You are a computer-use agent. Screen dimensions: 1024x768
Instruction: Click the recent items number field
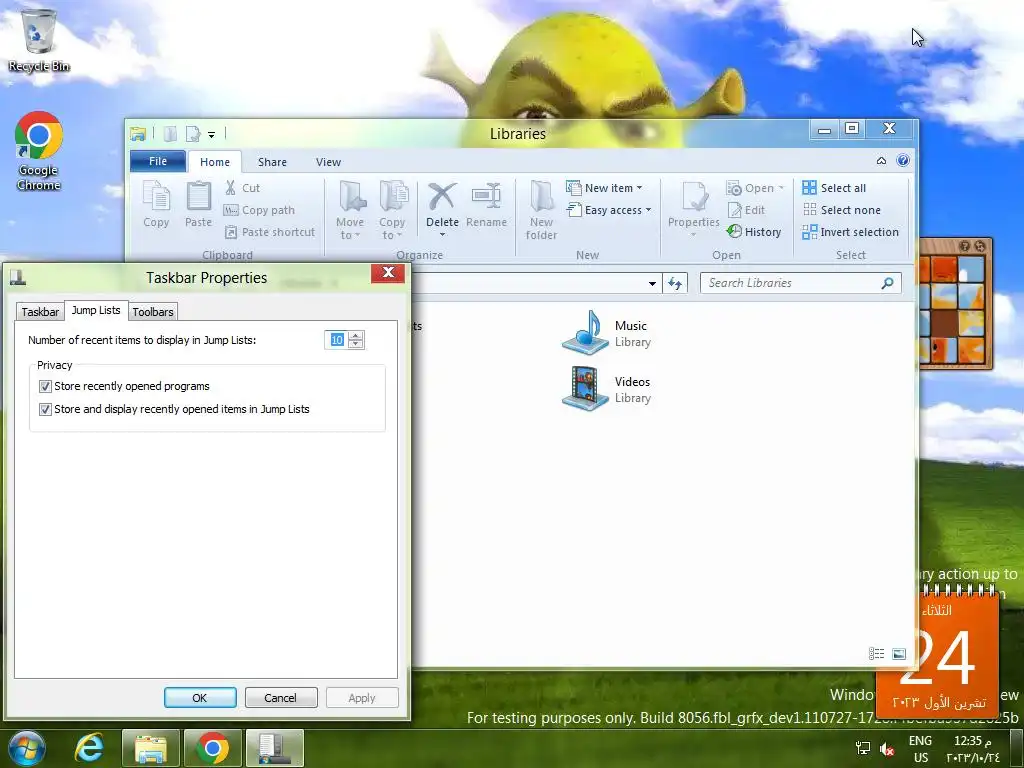pyautogui.click(x=337, y=340)
